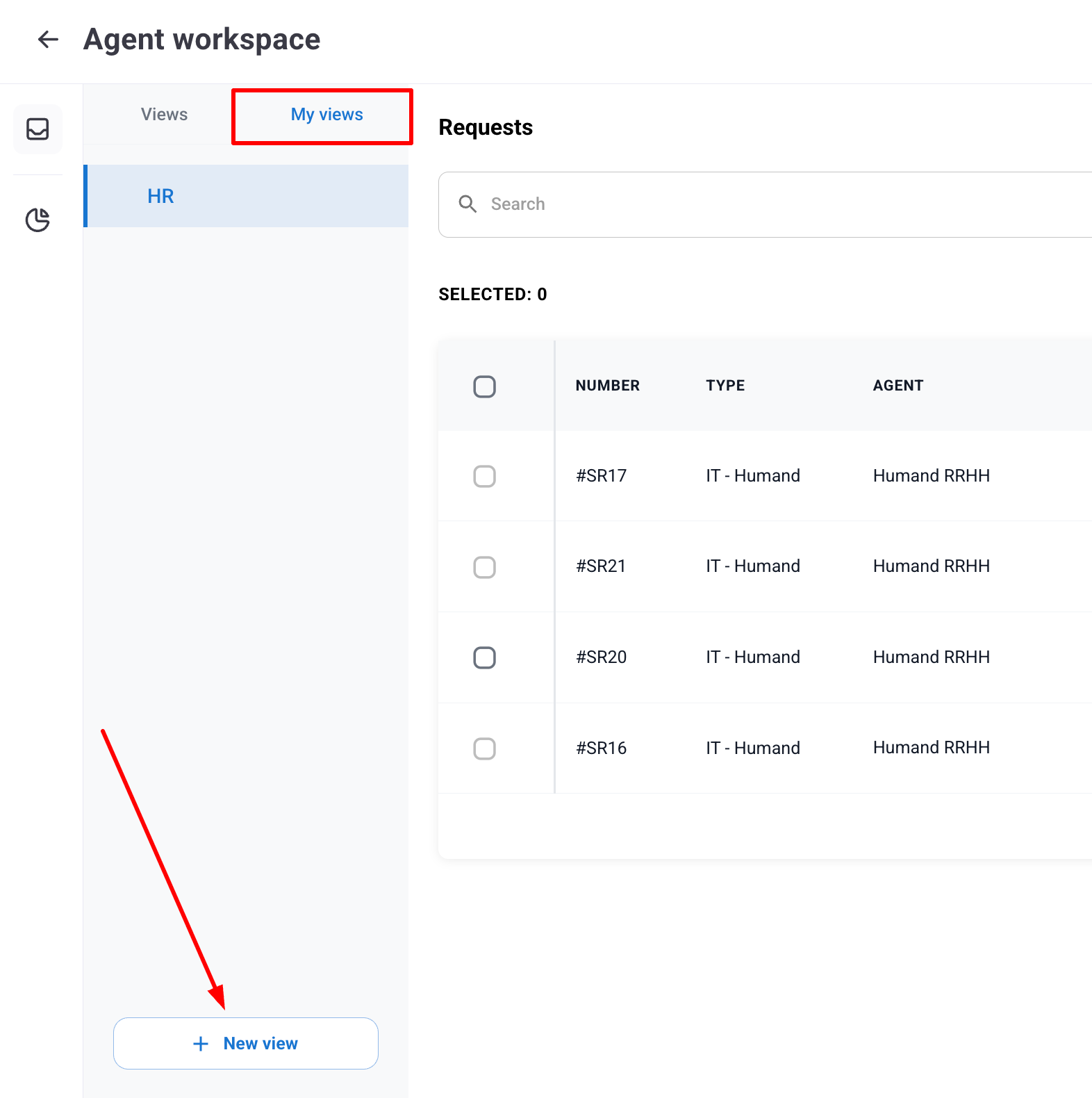Viewport: 1092px width, 1098px height.
Task: Select the My views tab
Action: [326, 115]
